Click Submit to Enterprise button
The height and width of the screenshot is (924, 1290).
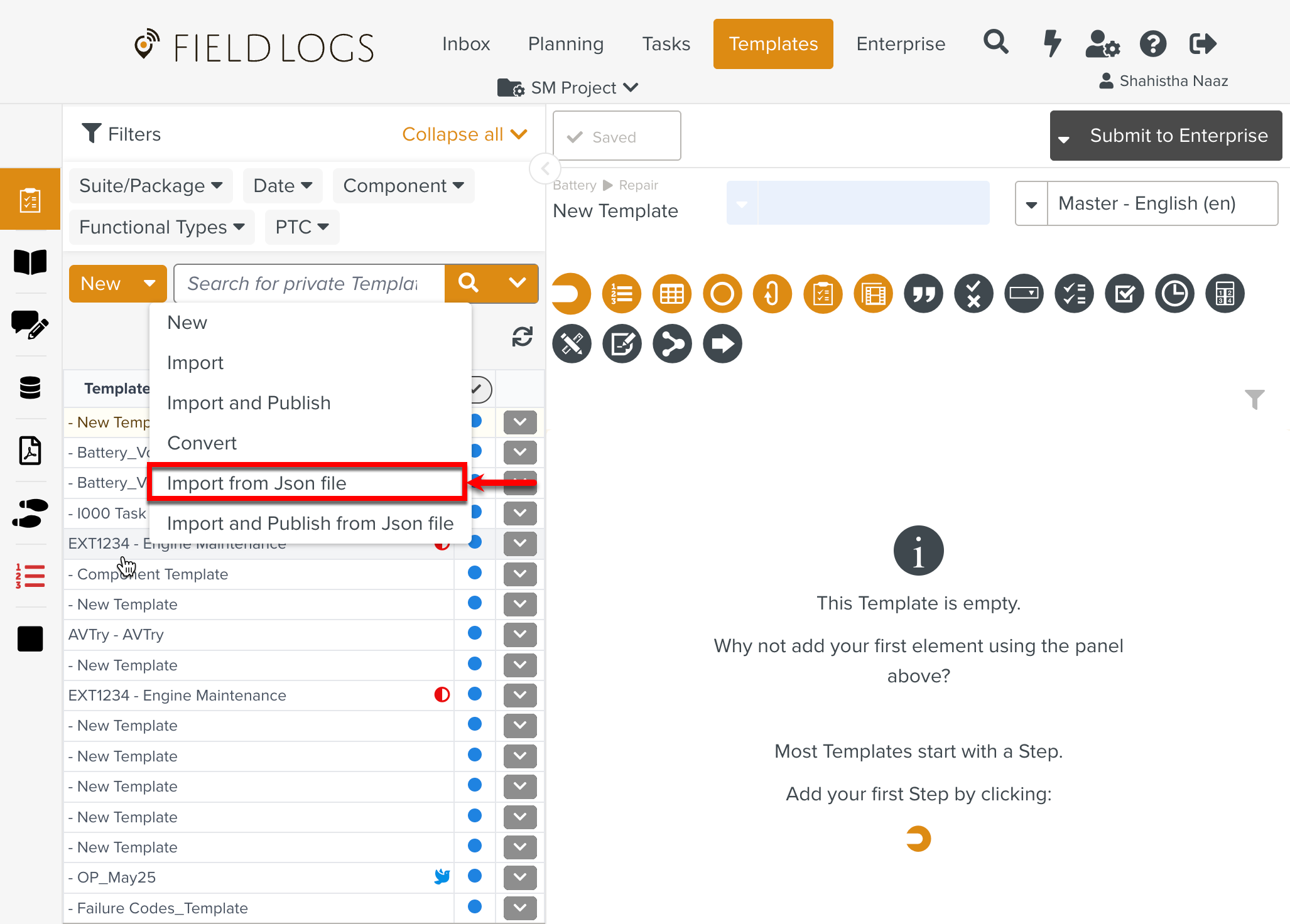click(x=1178, y=136)
